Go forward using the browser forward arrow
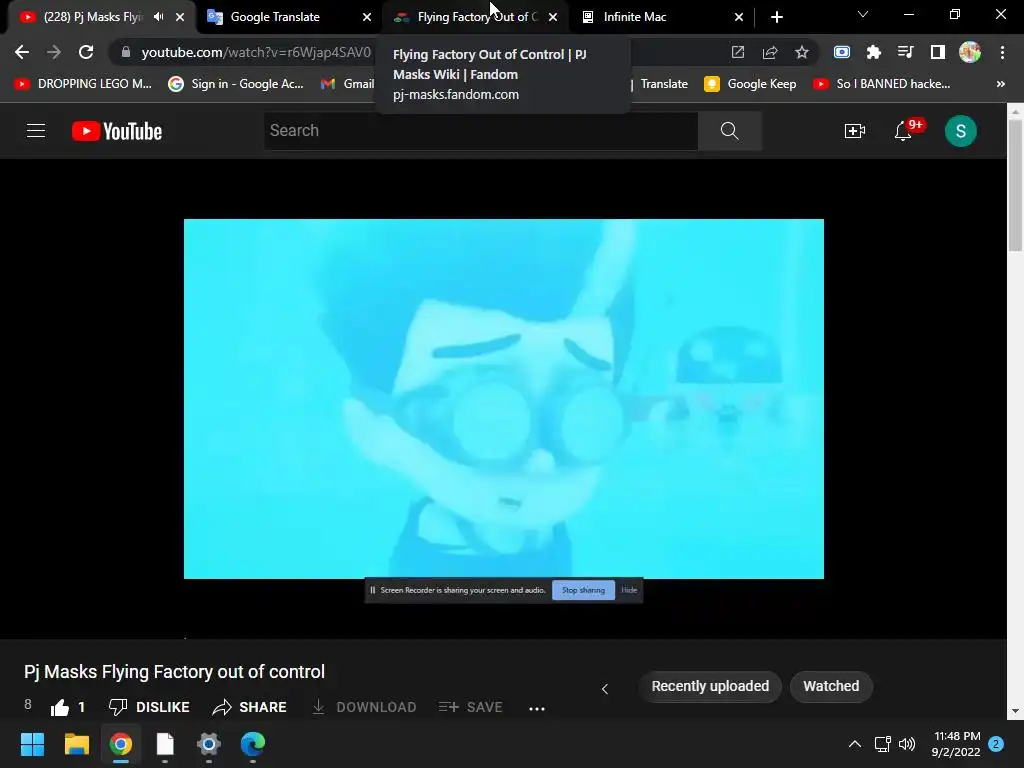Image resolution: width=1024 pixels, height=768 pixels. (x=54, y=52)
